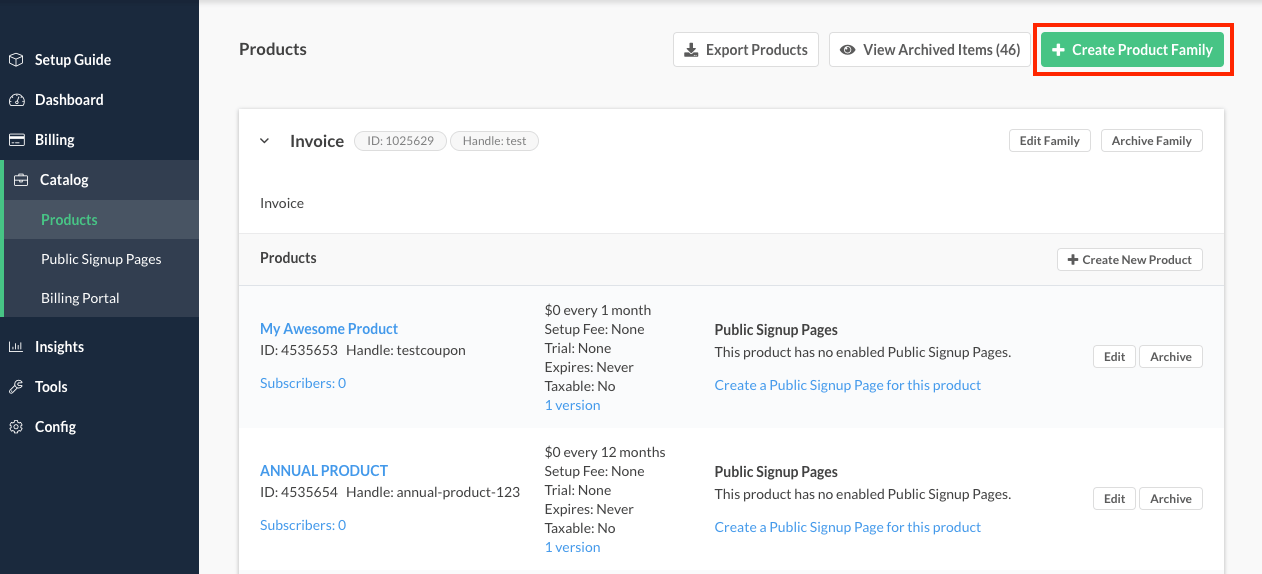Viewport: 1262px width, 574px height.
Task: Click the Config gear icon
Action: tap(16, 427)
